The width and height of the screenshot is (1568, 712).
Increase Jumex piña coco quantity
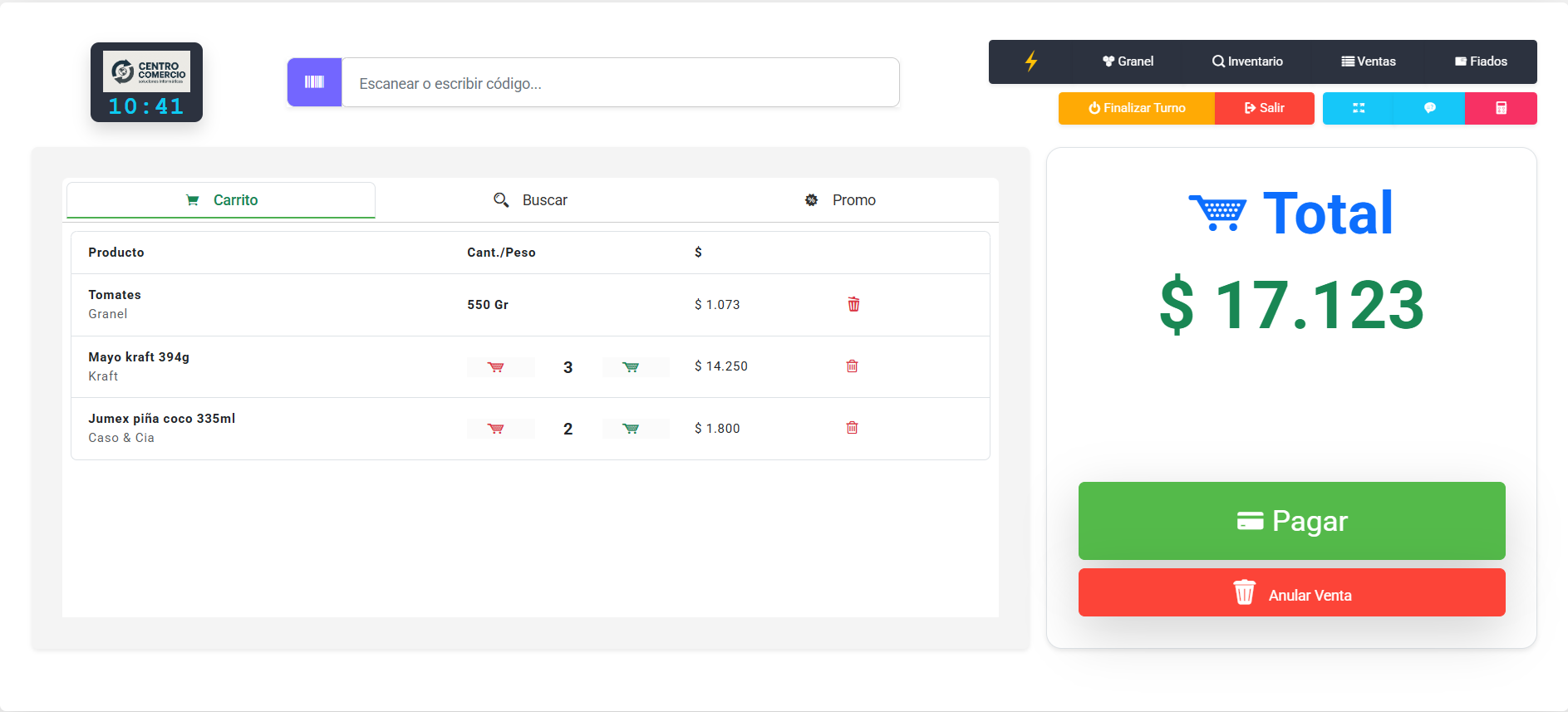point(632,429)
